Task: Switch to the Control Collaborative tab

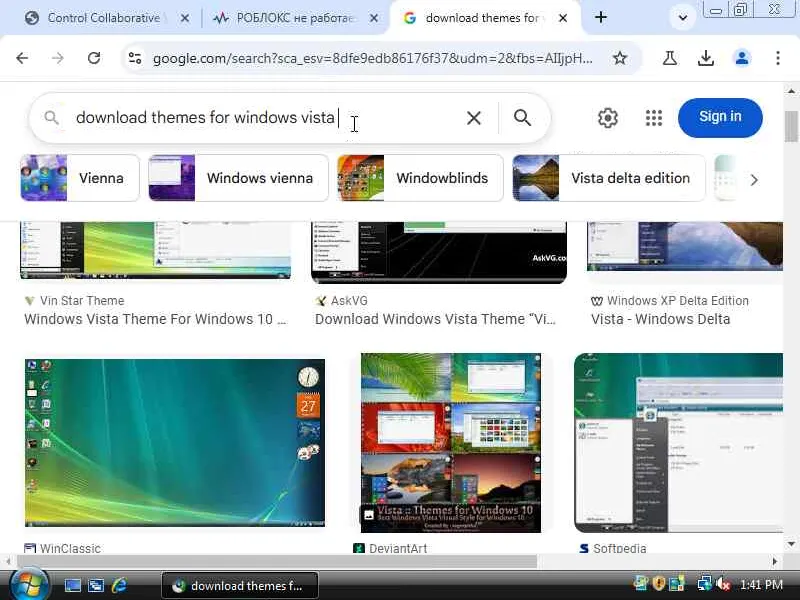Action: coord(102,18)
